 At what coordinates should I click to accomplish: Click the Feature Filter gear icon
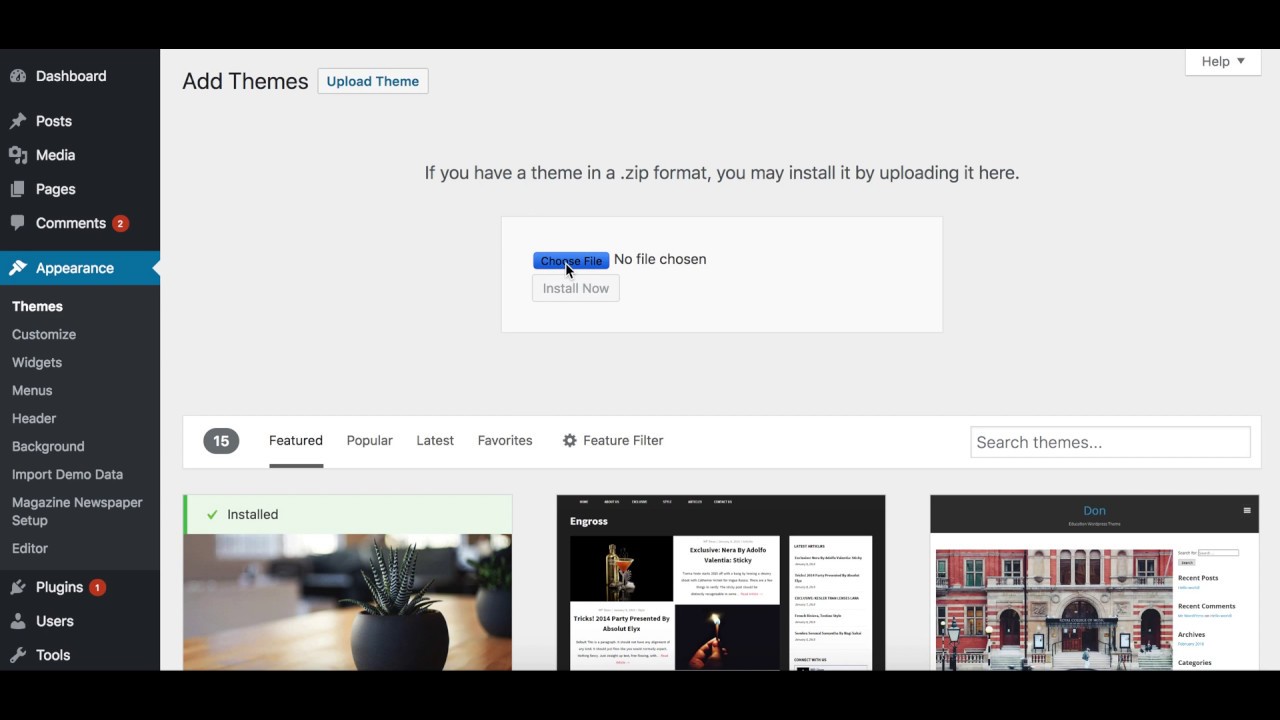(x=570, y=440)
